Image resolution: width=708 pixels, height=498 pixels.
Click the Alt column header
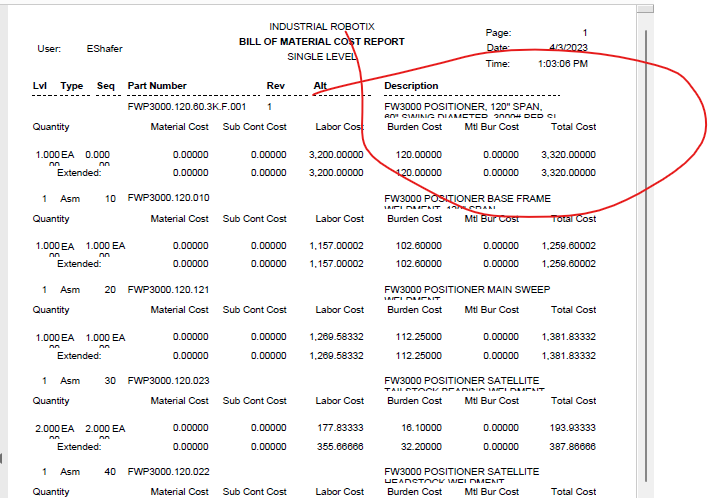pos(320,86)
